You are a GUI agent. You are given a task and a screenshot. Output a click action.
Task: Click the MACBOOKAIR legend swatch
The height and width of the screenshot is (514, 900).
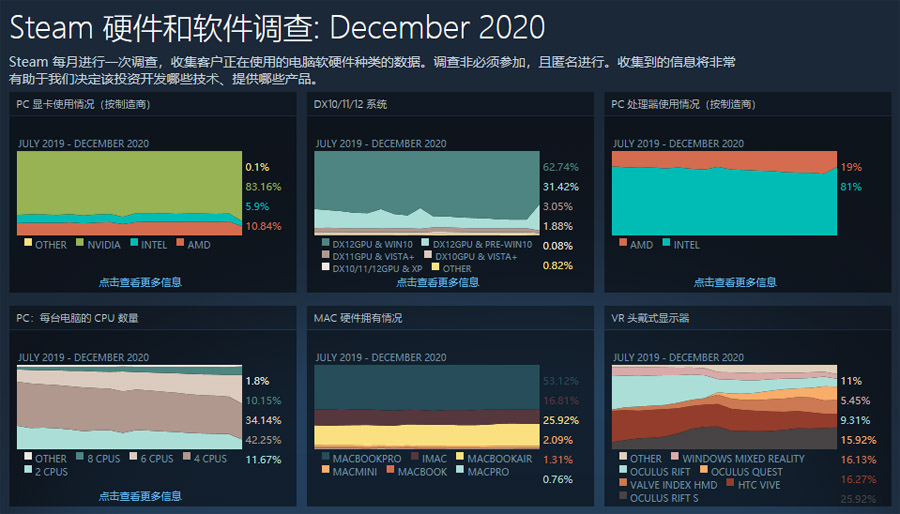click(460, 456)
